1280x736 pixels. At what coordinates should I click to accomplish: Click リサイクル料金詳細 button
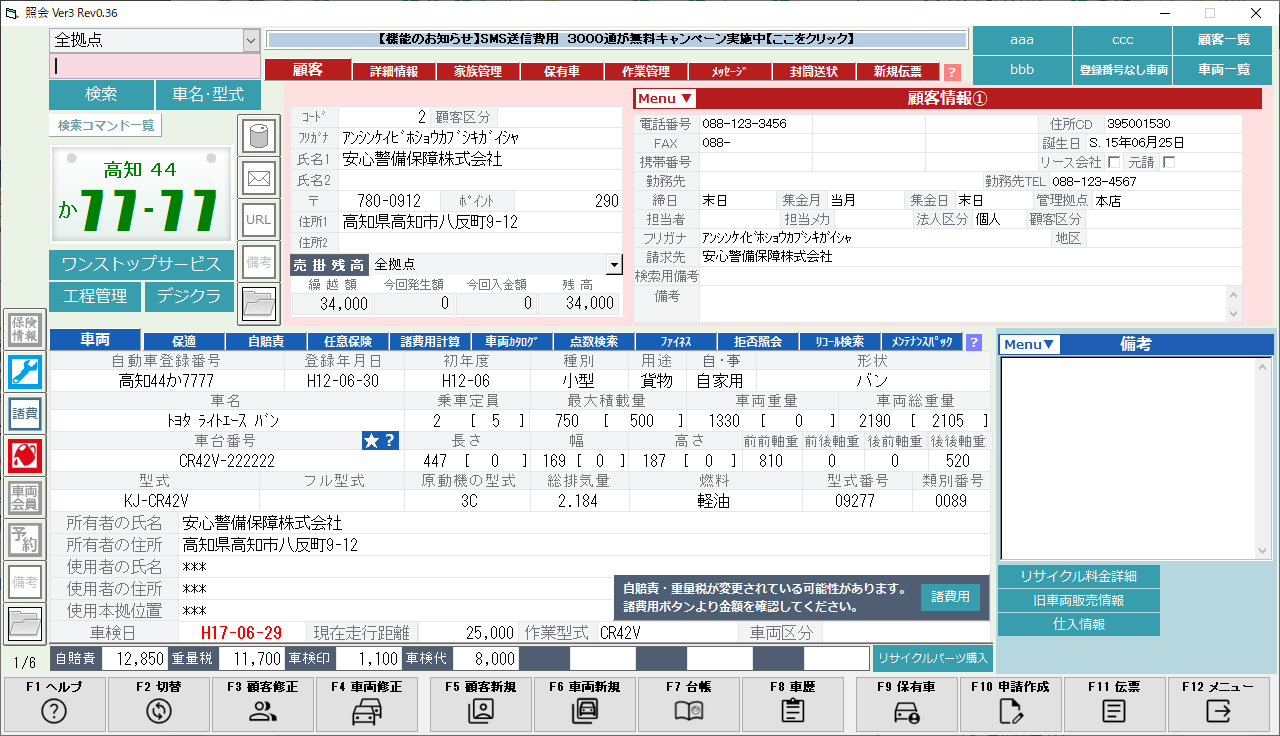(1079, 577)
